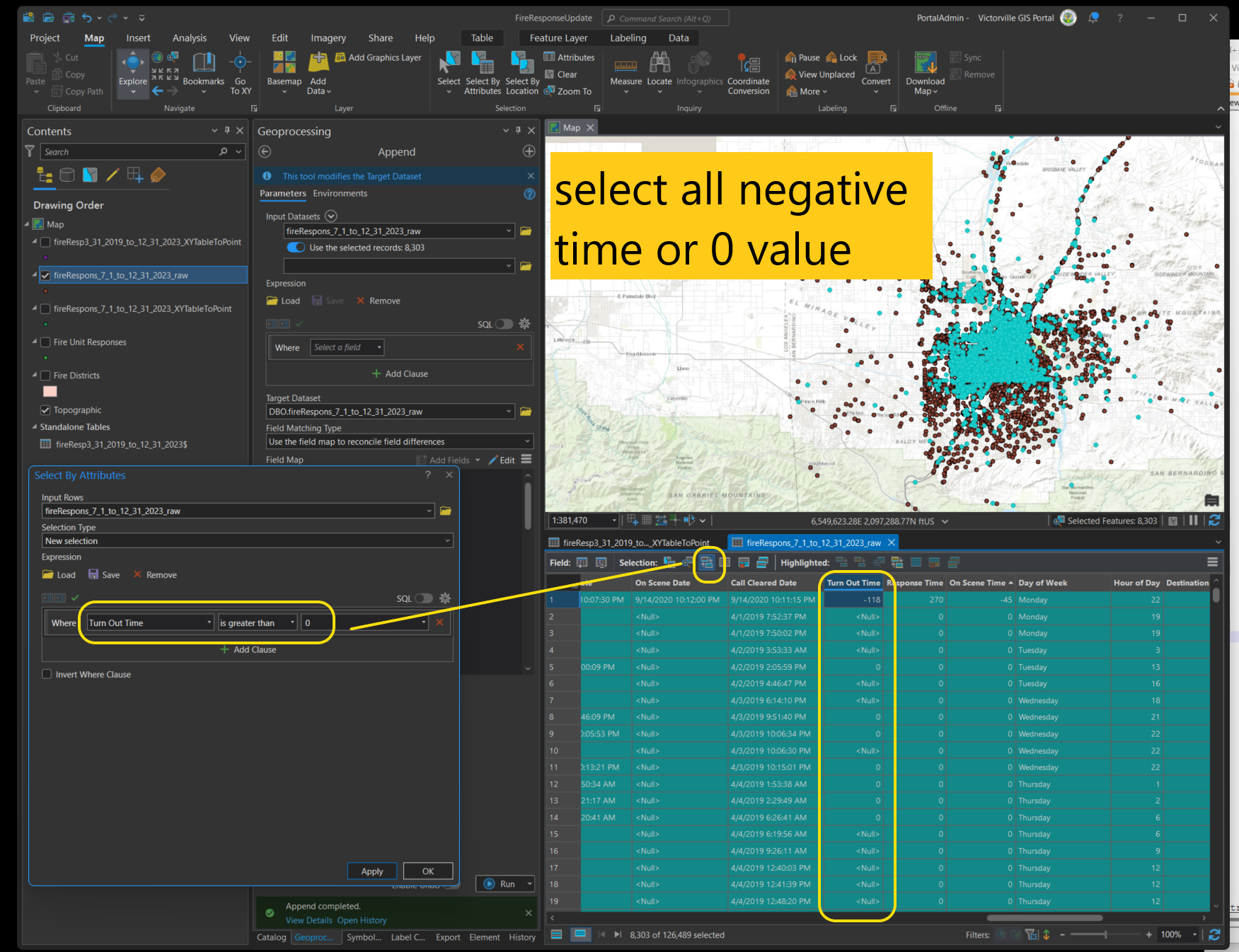
Task: Add Clause in Select By Attributes
Action: pos(248,649)
